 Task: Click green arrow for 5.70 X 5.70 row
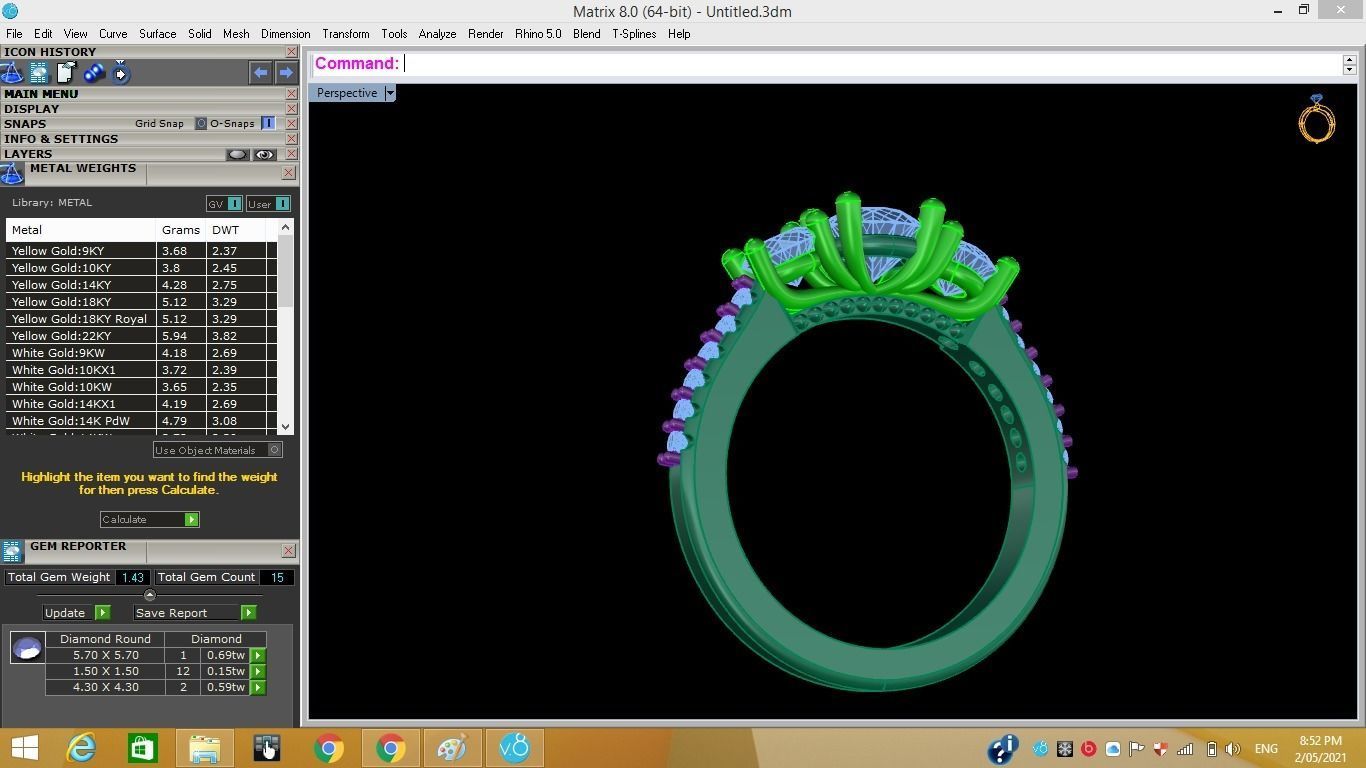(x=258, y=656)
